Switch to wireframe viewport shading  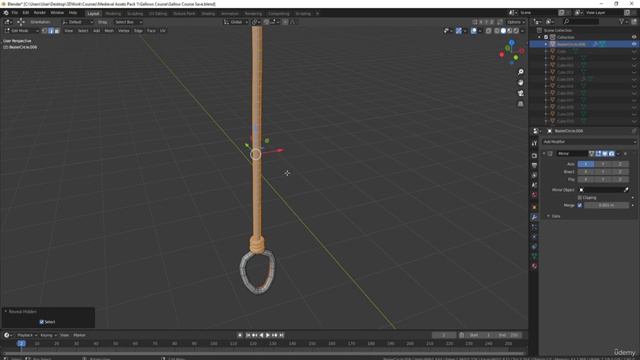pos(497,31)
